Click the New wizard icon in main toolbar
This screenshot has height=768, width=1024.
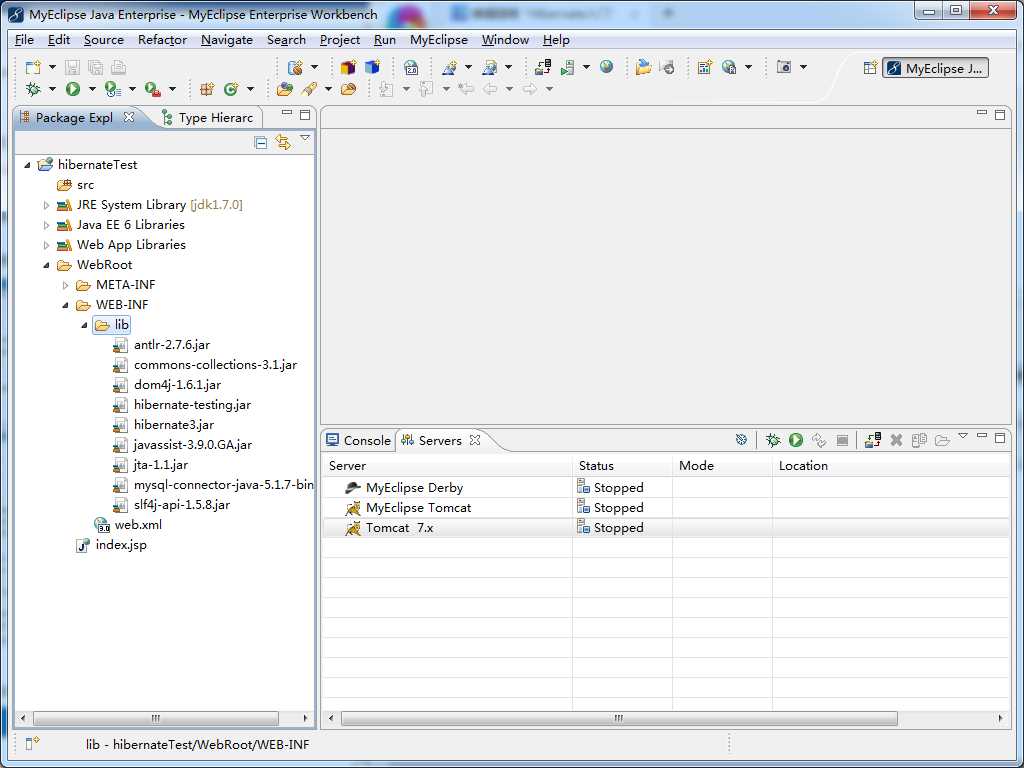[33, 67]
